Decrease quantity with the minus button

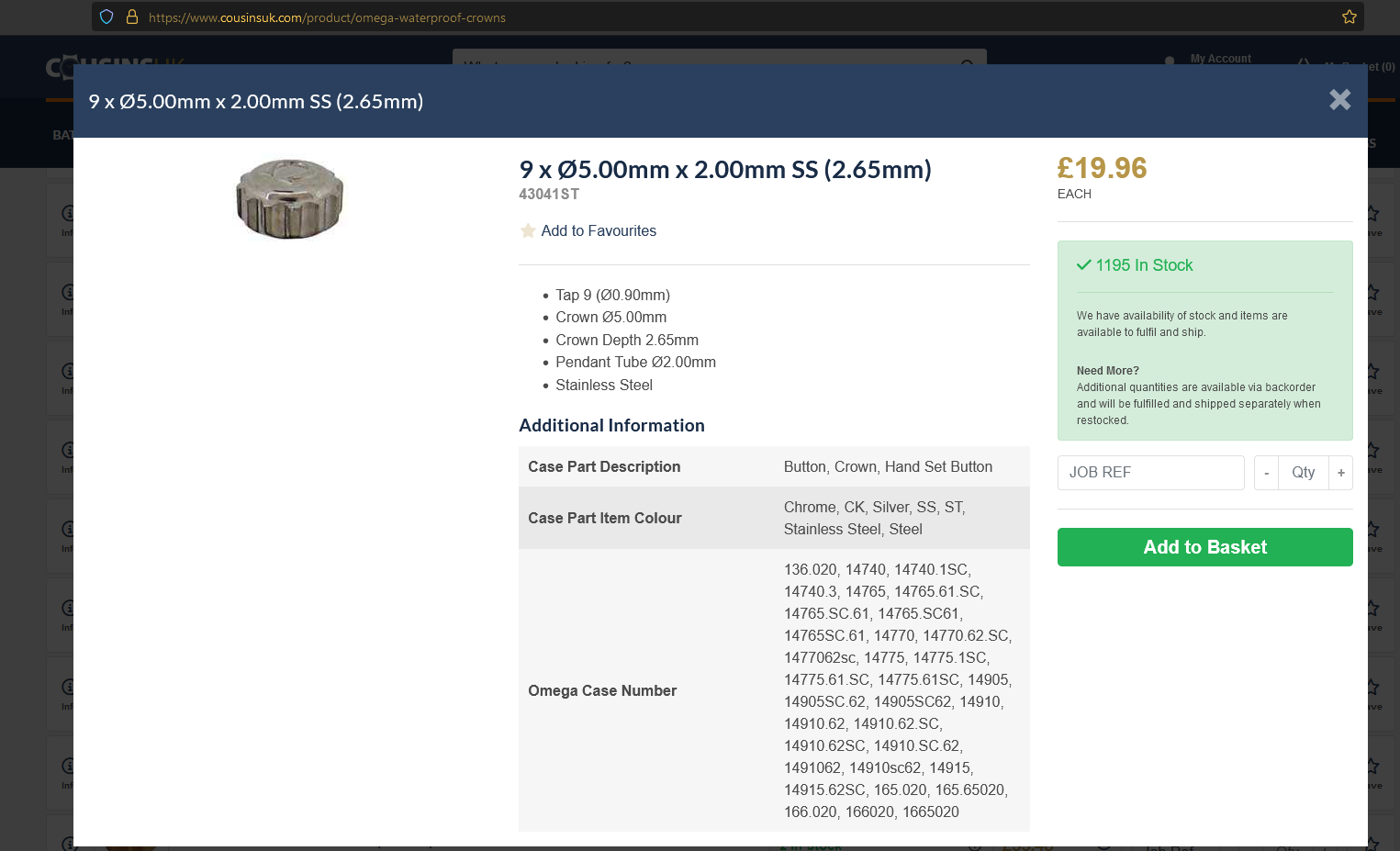coord(1266,473)
